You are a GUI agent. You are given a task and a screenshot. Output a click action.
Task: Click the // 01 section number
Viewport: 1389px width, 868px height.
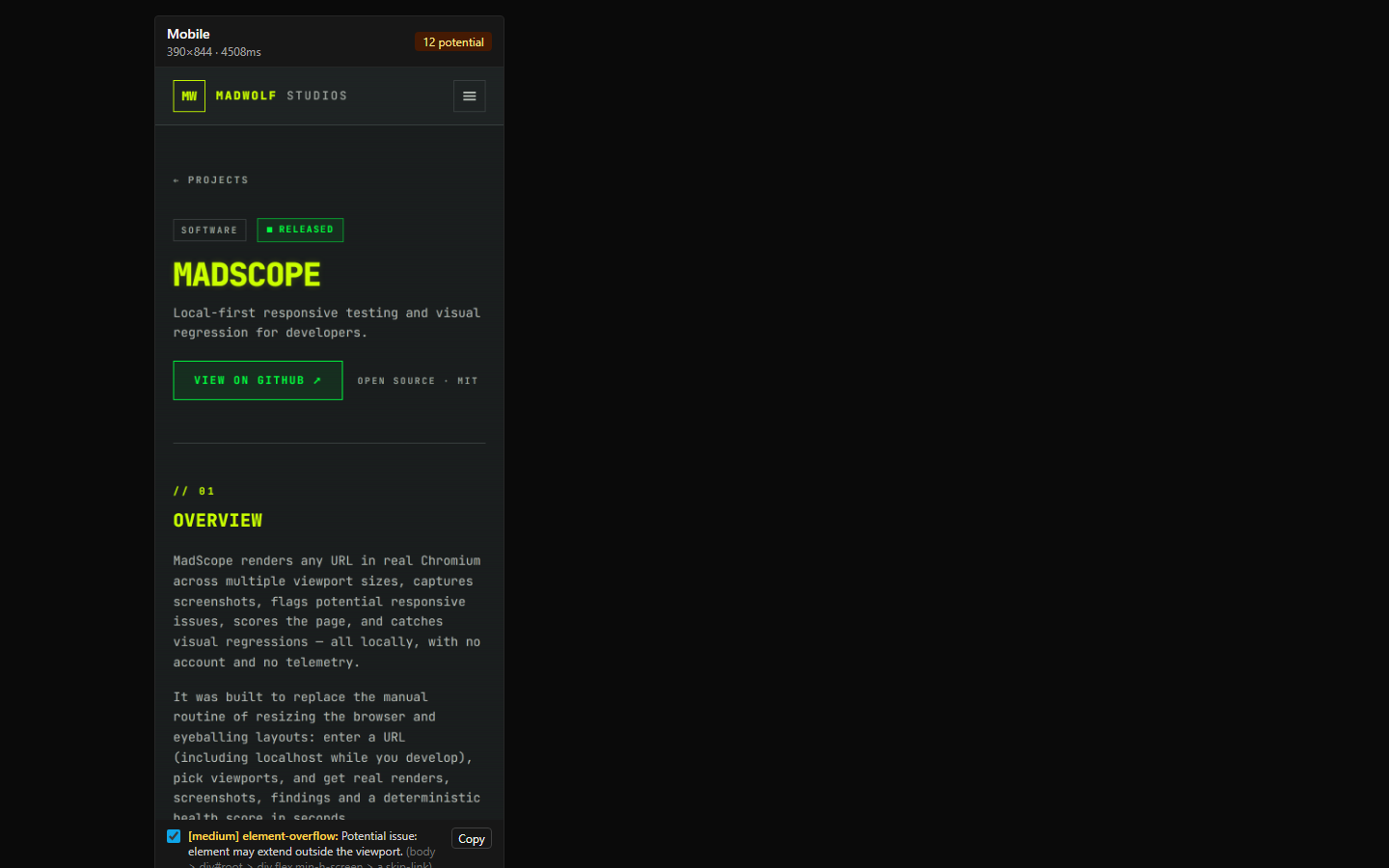[194, 491]
